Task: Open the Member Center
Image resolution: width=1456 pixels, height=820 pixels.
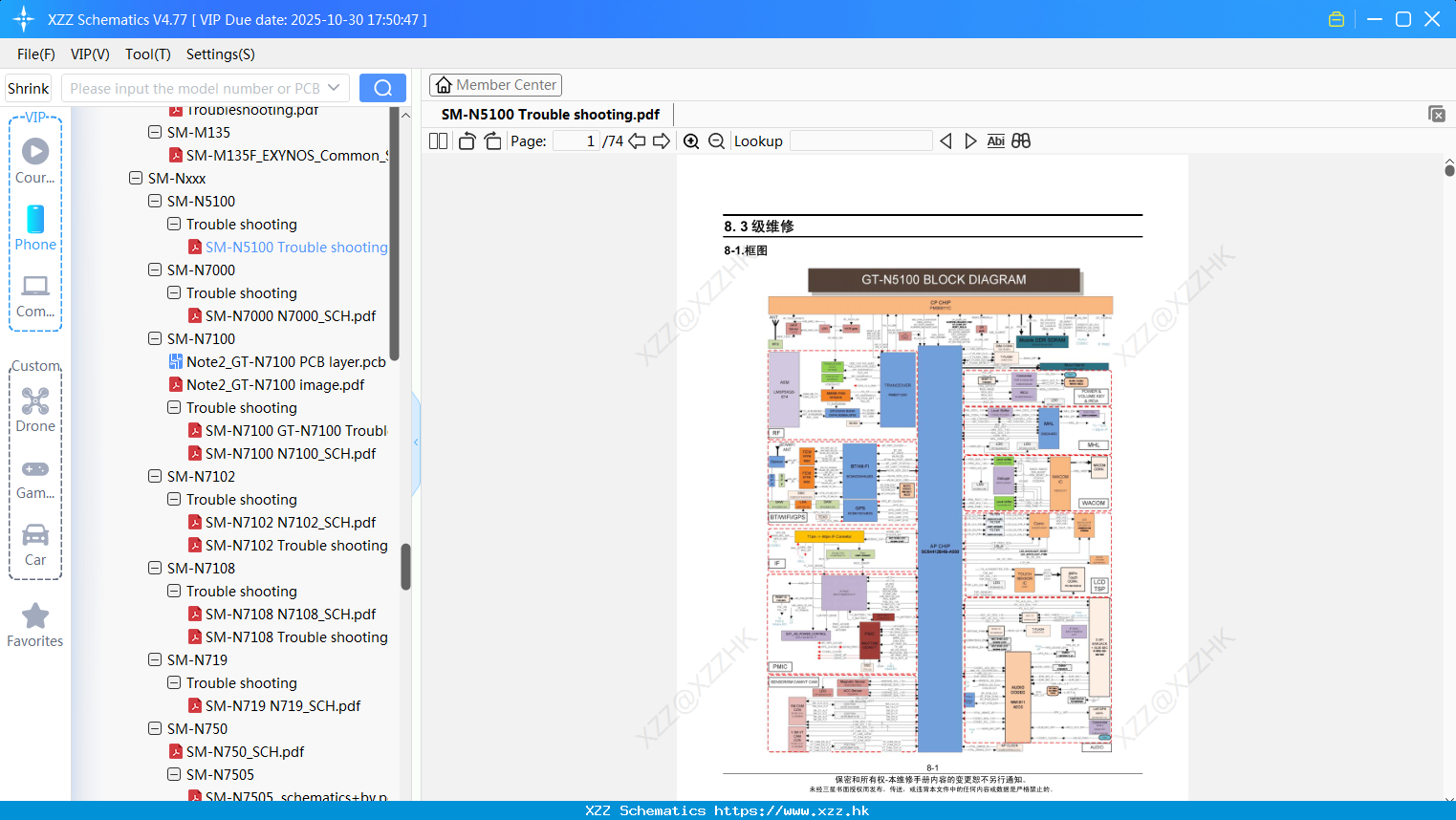Action: point(495,85)
